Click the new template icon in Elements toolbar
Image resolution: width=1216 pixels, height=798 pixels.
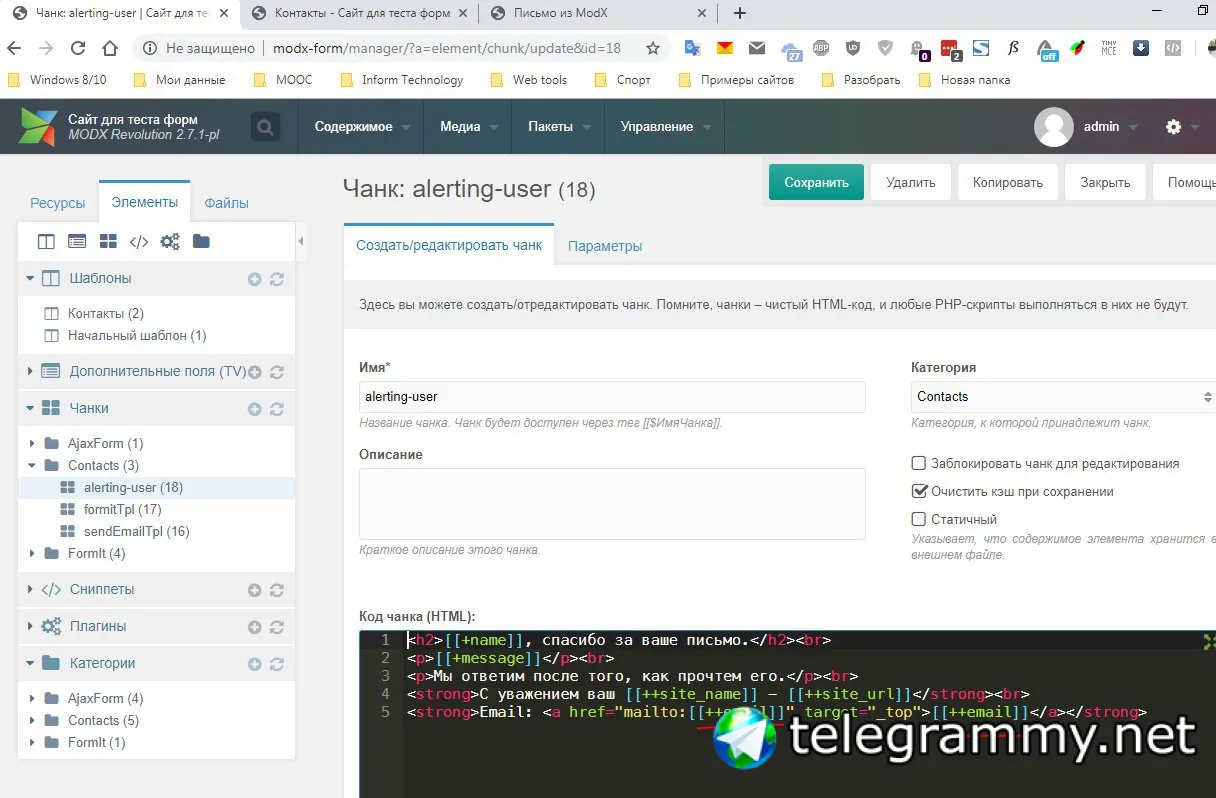point(46,241)
